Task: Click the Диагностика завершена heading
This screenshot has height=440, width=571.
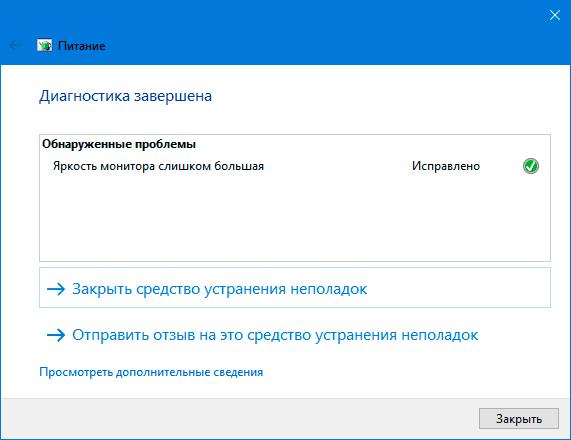Action: pos(125,96)
